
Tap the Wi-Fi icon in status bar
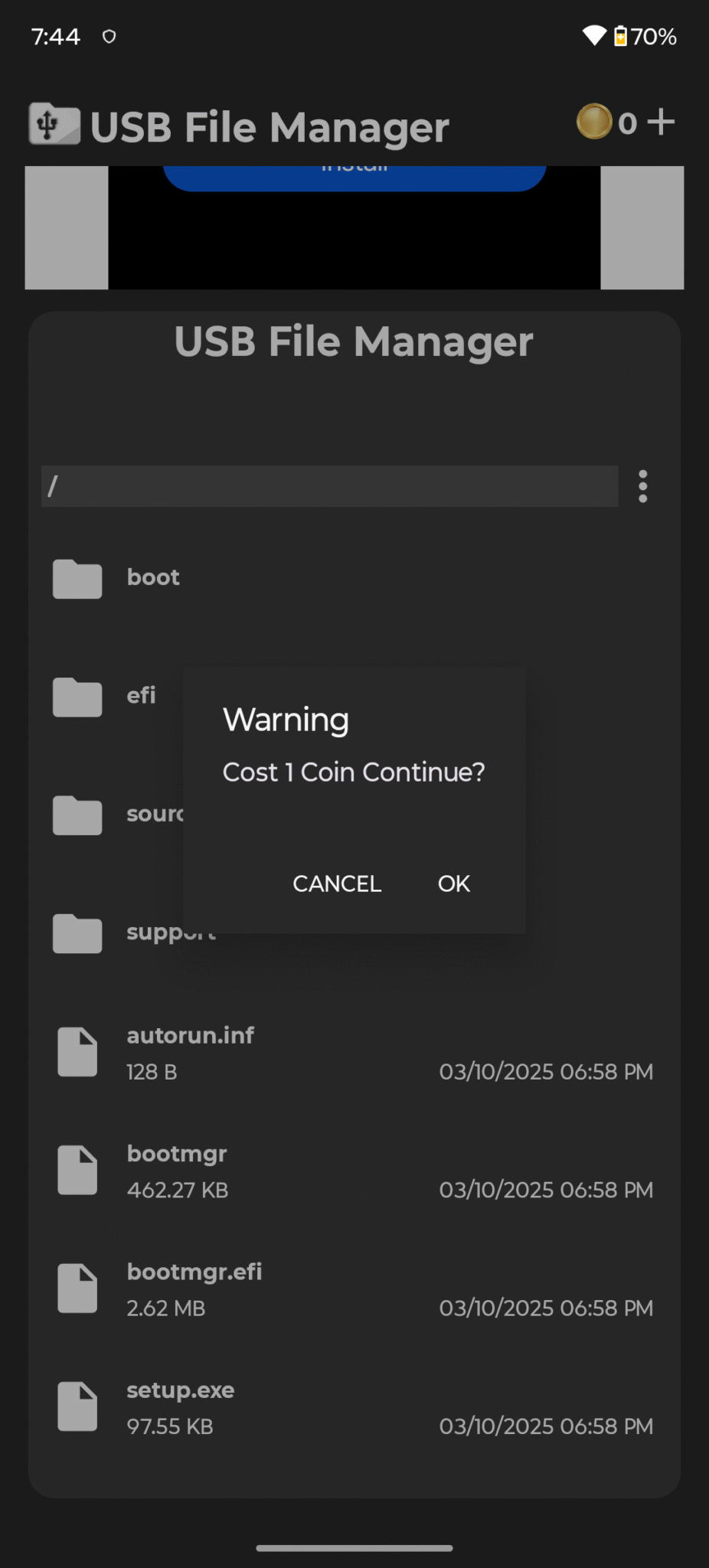click(x=595, y=35)
